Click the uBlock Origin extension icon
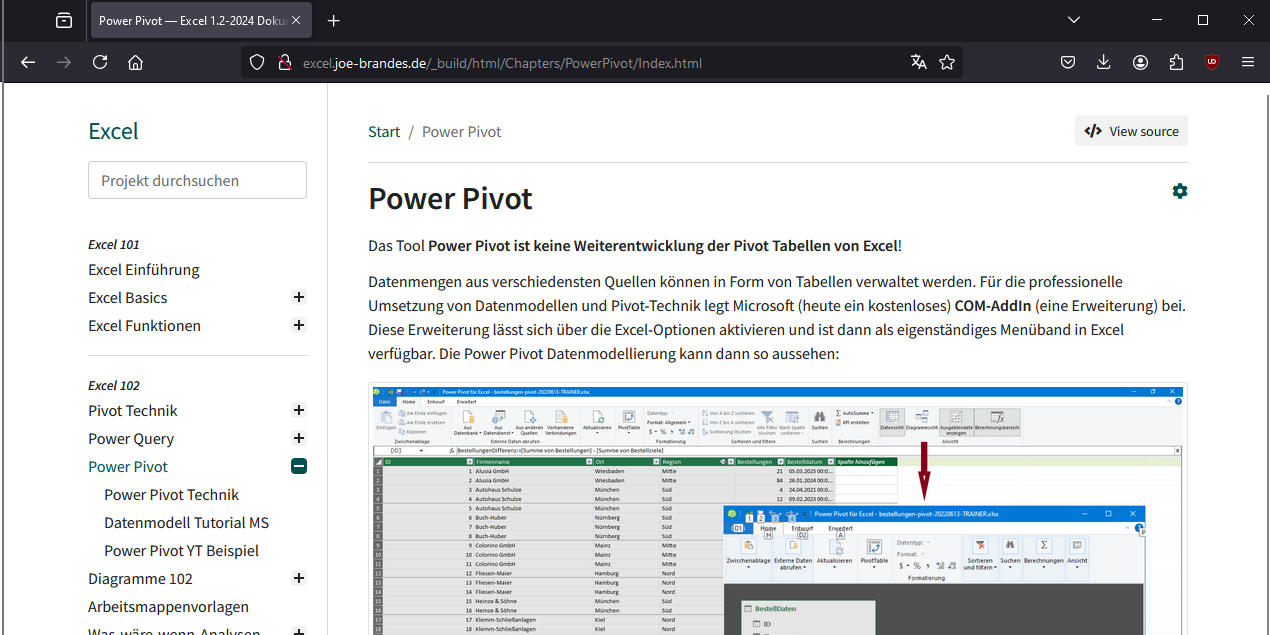The image size is (1270, 635). pos(1212,62)
